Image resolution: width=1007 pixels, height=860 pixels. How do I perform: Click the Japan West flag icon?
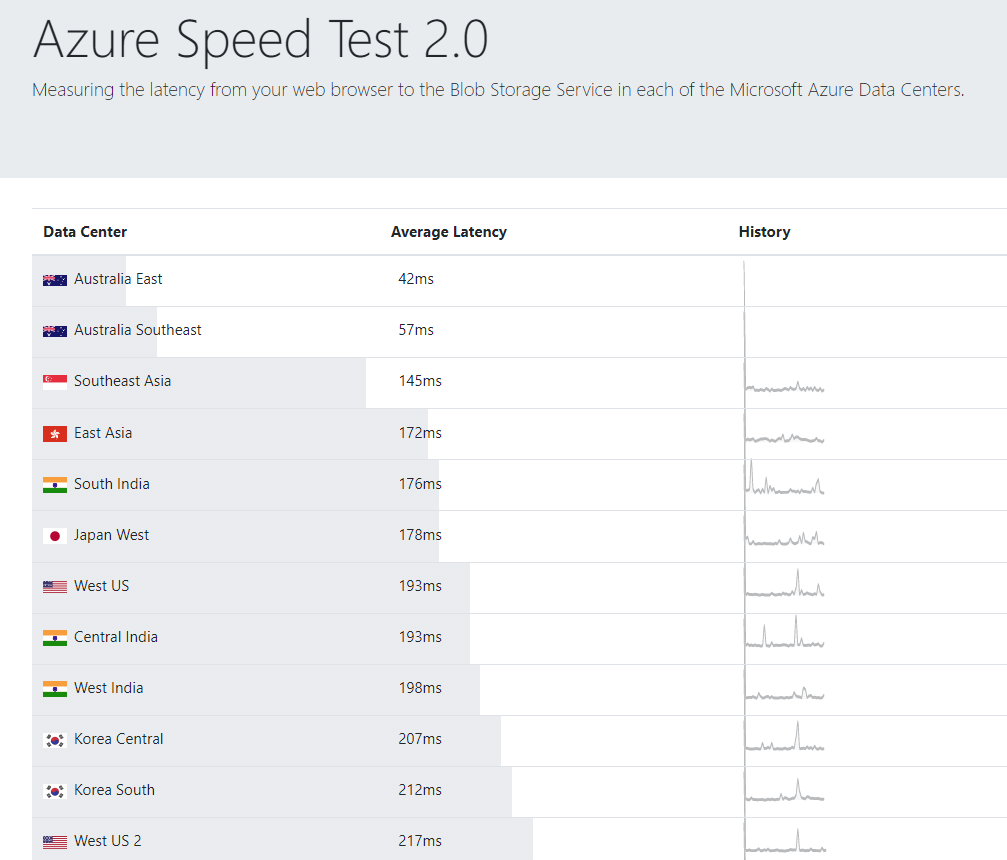pyautogui.click(x=55, y=536)
